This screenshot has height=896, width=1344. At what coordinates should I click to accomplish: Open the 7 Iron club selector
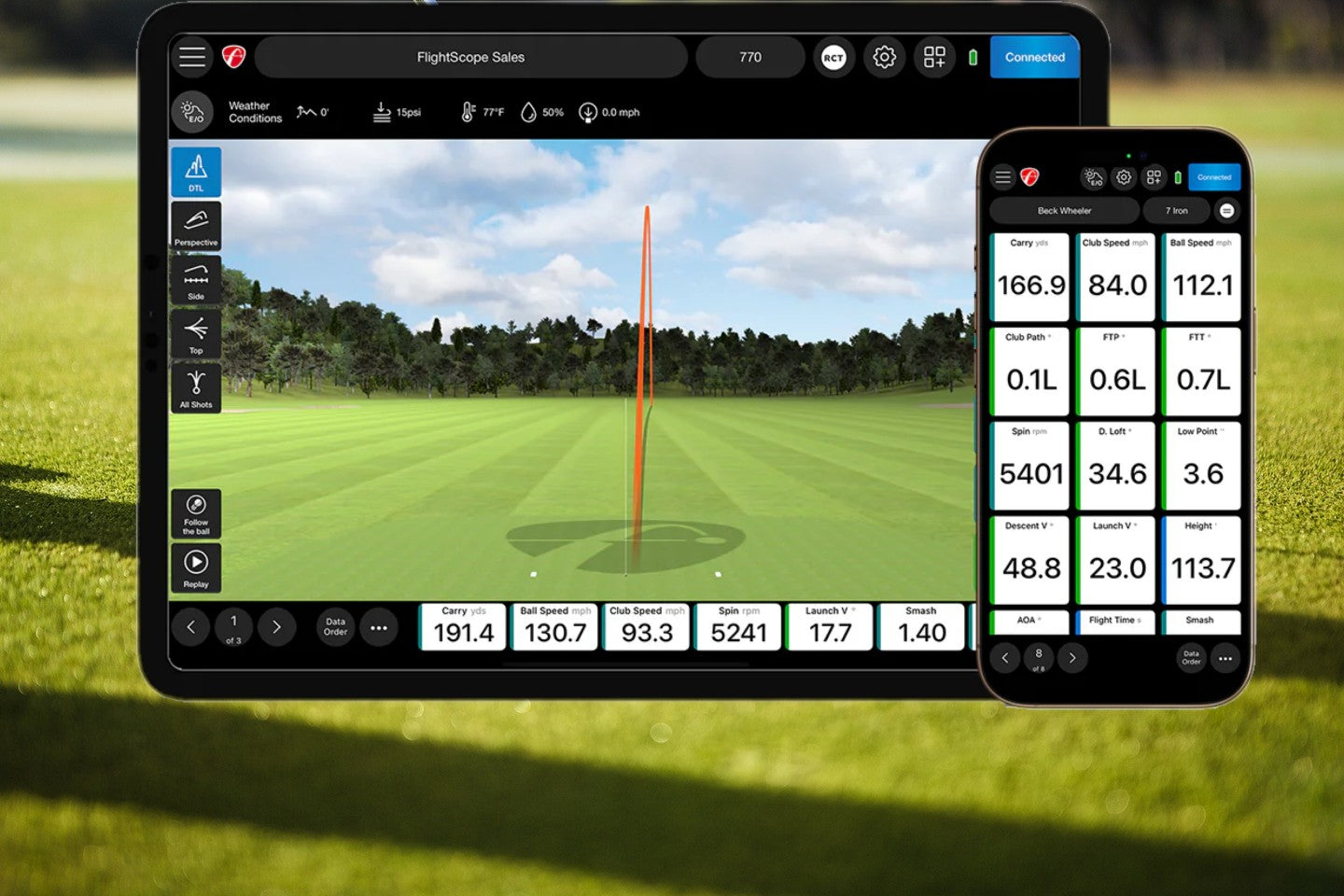pyautogui.click(x=1175, y=210)
